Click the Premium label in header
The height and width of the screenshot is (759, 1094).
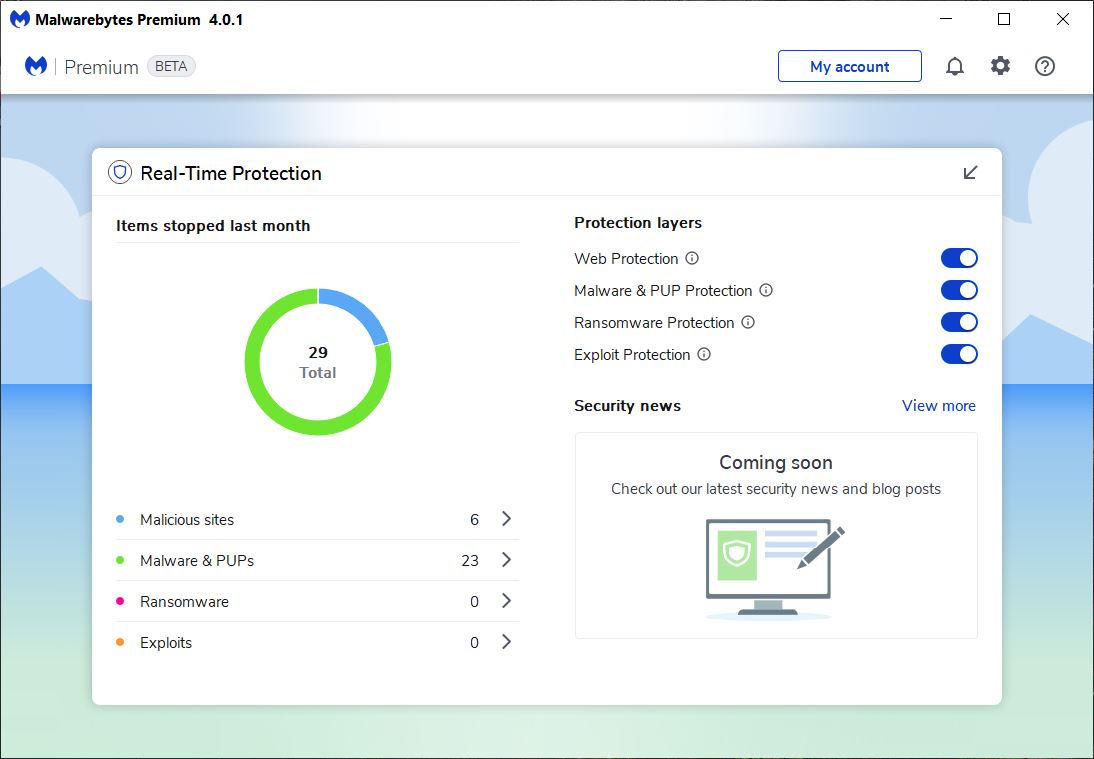click(x=101, y=67)
